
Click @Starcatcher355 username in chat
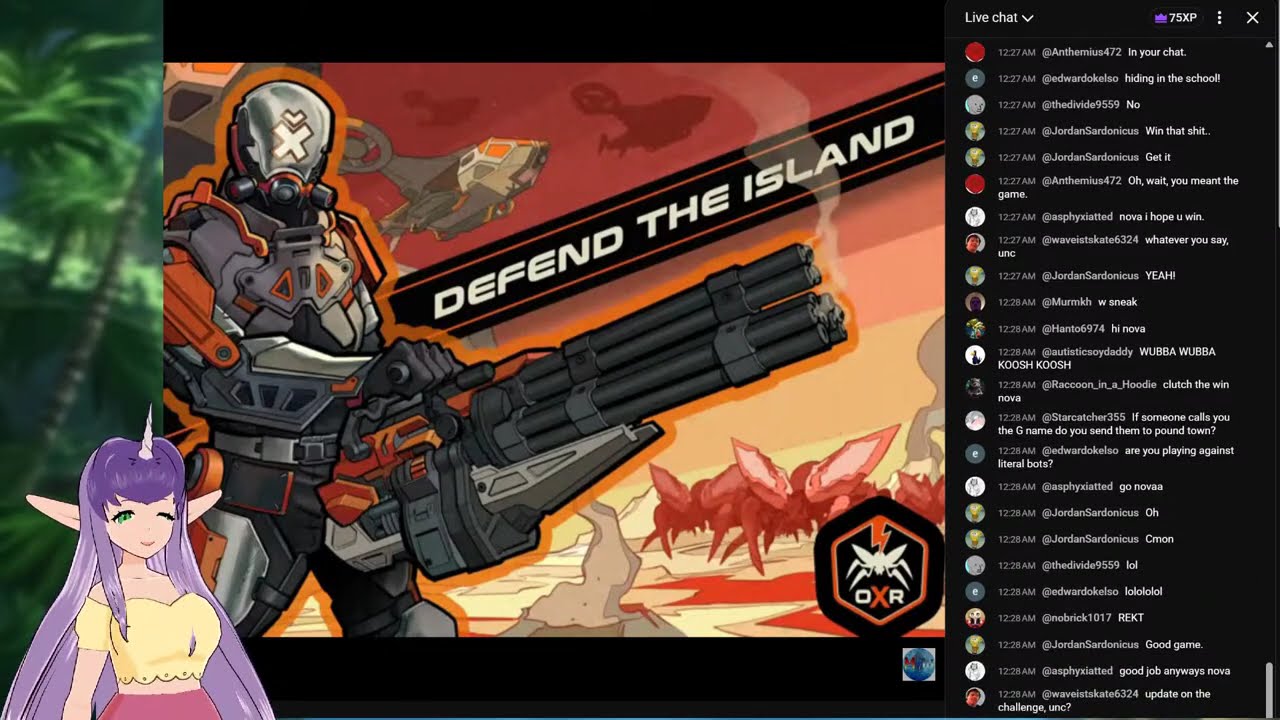pyautogui.click(x=1083, y=417)
